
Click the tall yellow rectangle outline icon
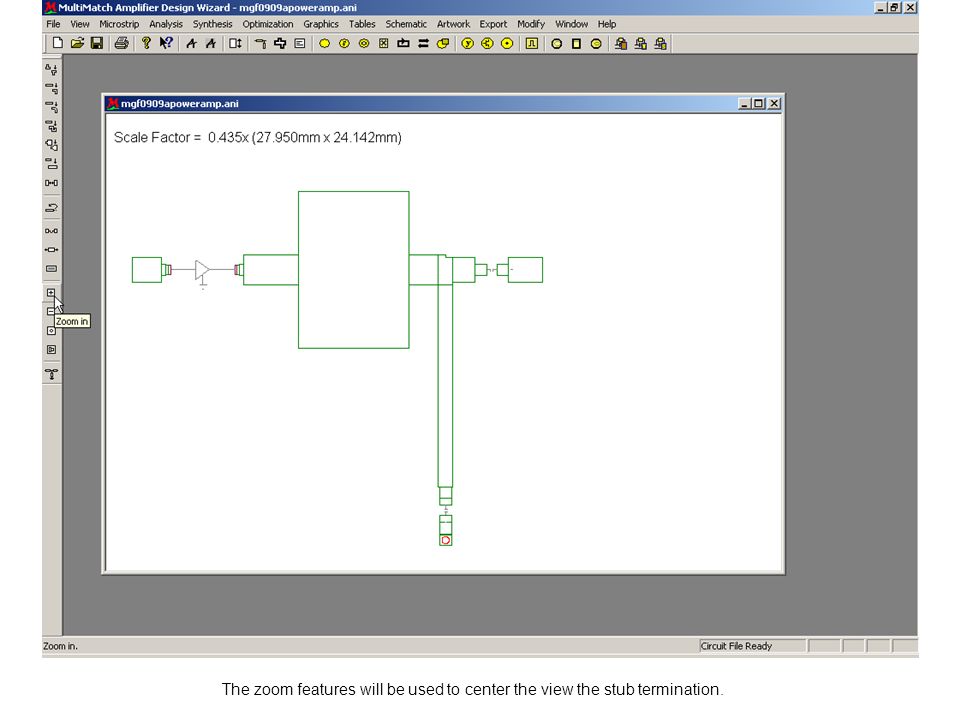pyautogui.click(x=576, y=43)
